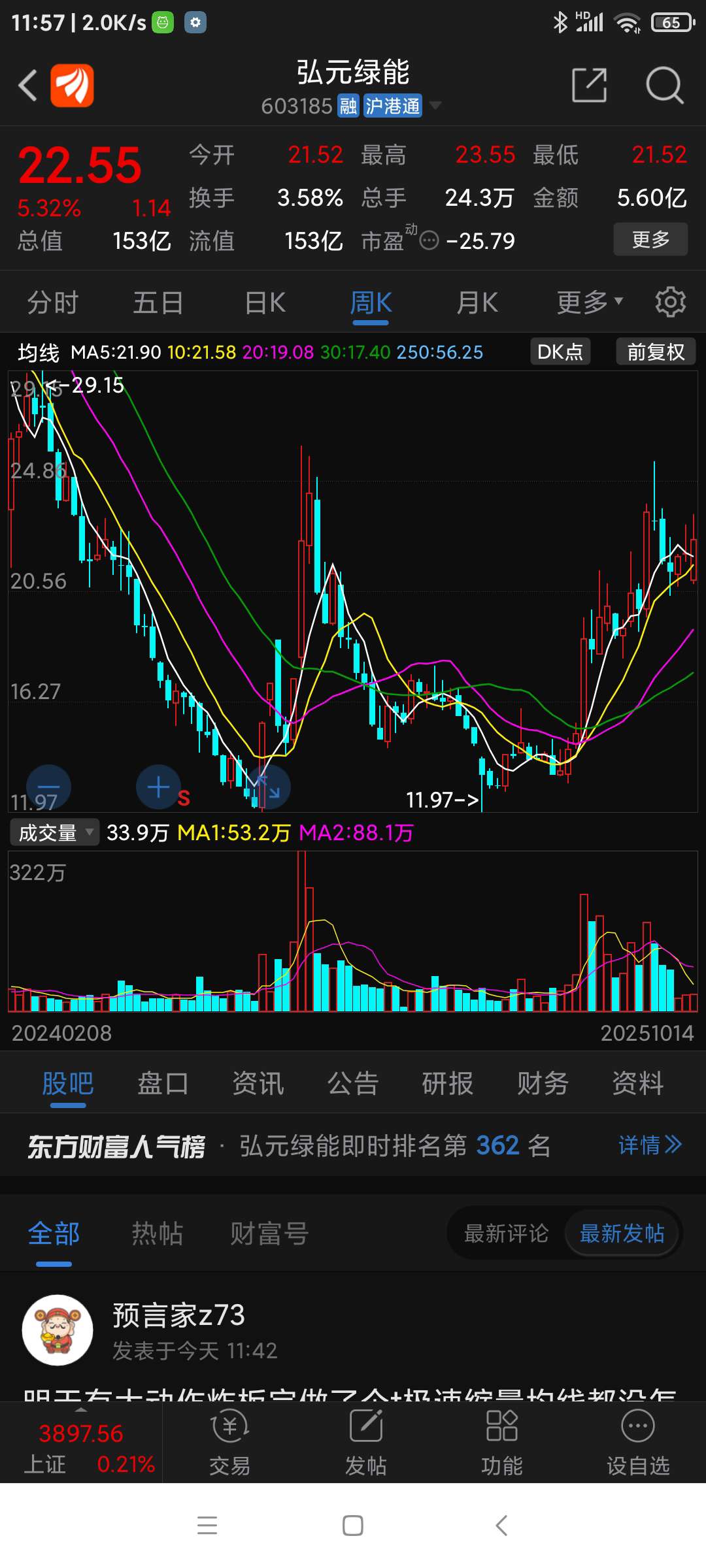This screenshot has height=1568, width=706.
Task: Tap 最高 value 23.55
Action: 485,155
